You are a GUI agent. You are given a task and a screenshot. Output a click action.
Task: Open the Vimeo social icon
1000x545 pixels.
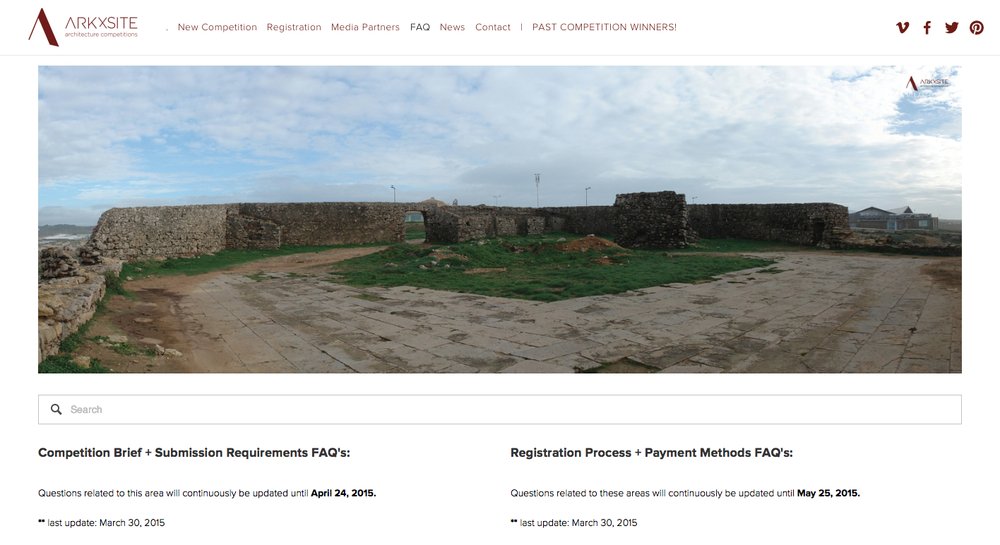click(x=902, y=27)
